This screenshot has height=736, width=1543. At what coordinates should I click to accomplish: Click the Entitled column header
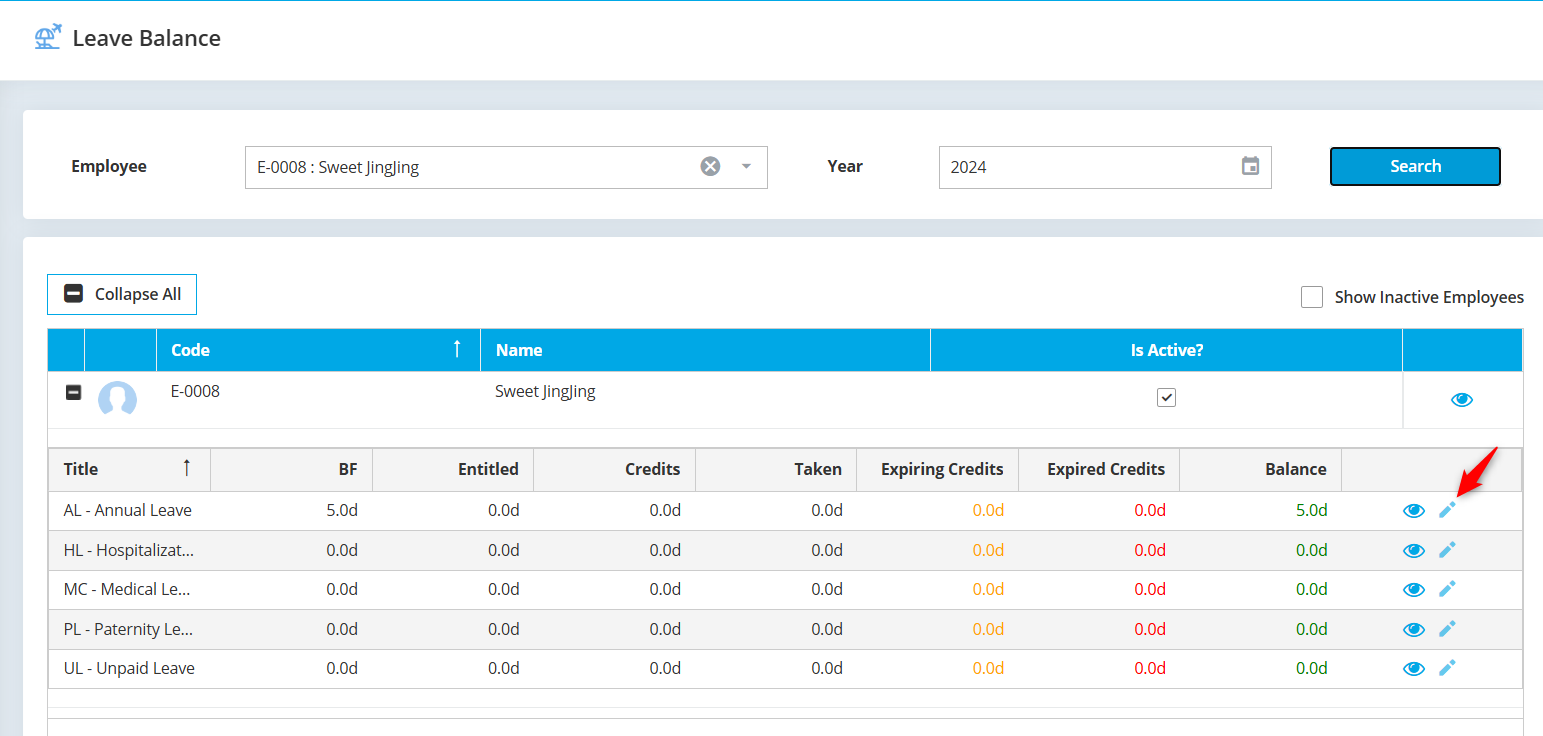click(453, 469)
